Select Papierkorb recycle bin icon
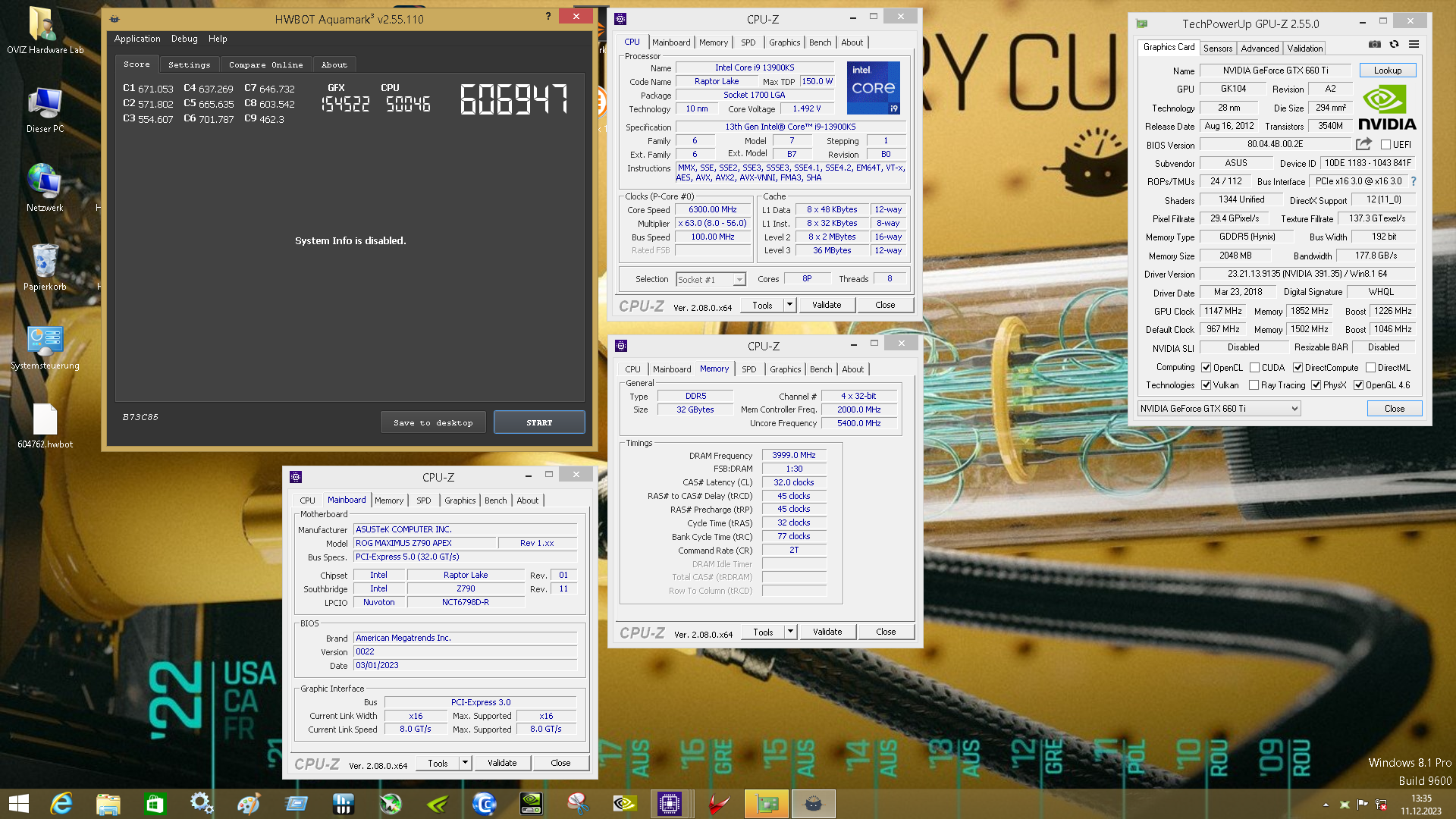Viewport: 1456px width, 819px height. (x=45, y=267)
